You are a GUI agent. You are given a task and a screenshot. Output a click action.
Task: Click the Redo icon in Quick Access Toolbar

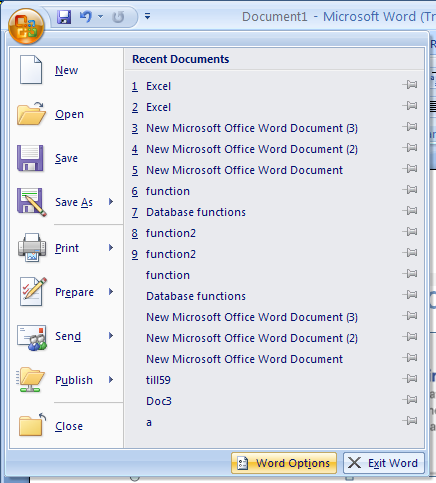pyautogui.click(x=118, y=17)
